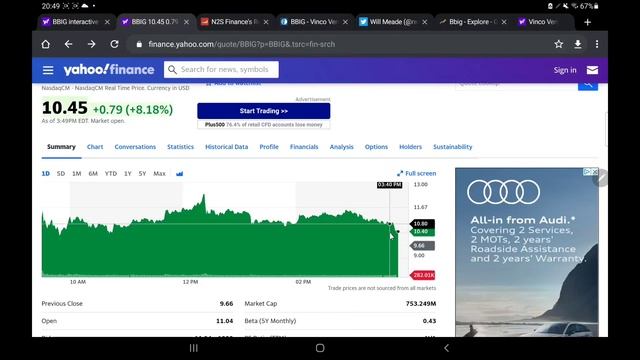Close the Bbig - Explore tab
Screen dimensions: 640x360
point(504,22)
